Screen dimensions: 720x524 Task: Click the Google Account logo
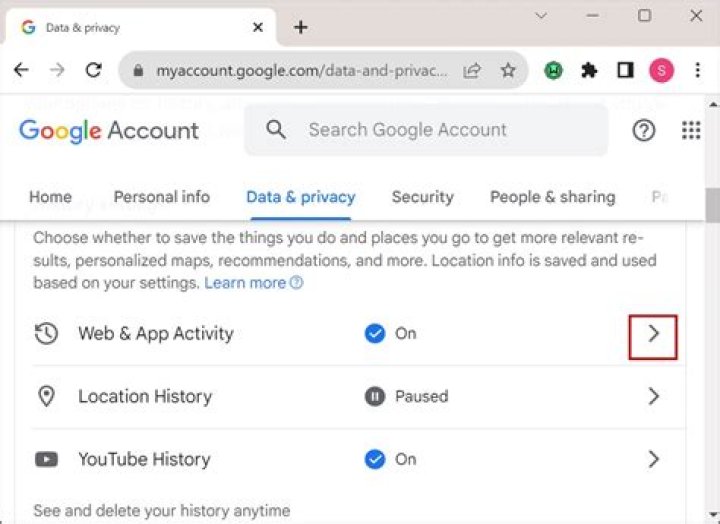point(109,130)
